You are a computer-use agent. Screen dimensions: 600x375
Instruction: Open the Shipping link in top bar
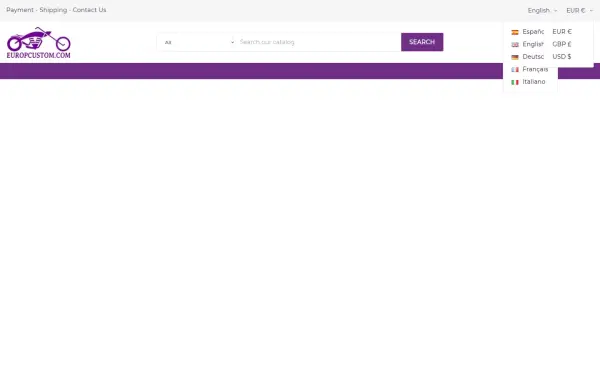tap(53, 10)
